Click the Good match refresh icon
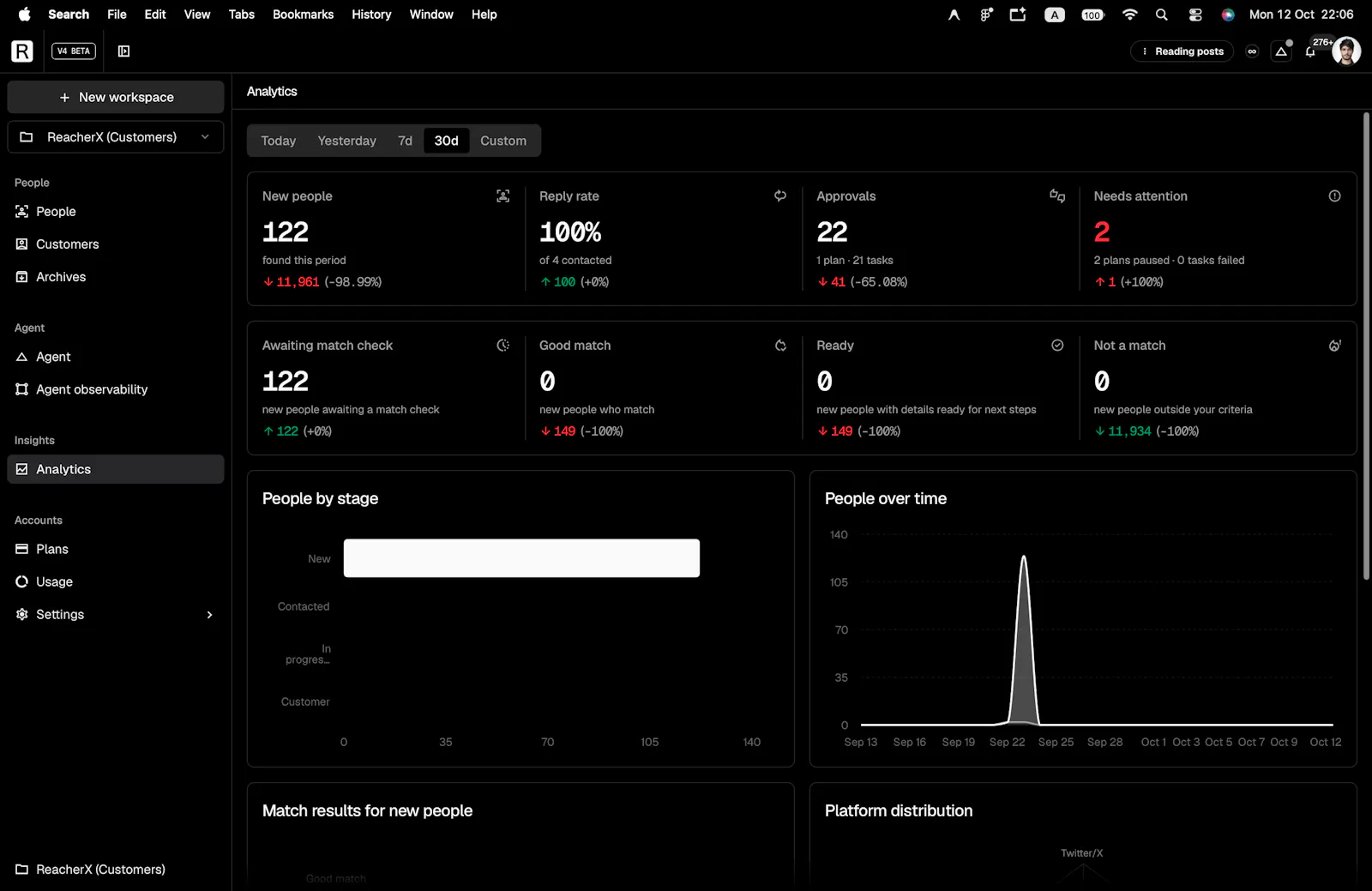The height and width of the screenshot is (891, 1372). tap(780, 346)
